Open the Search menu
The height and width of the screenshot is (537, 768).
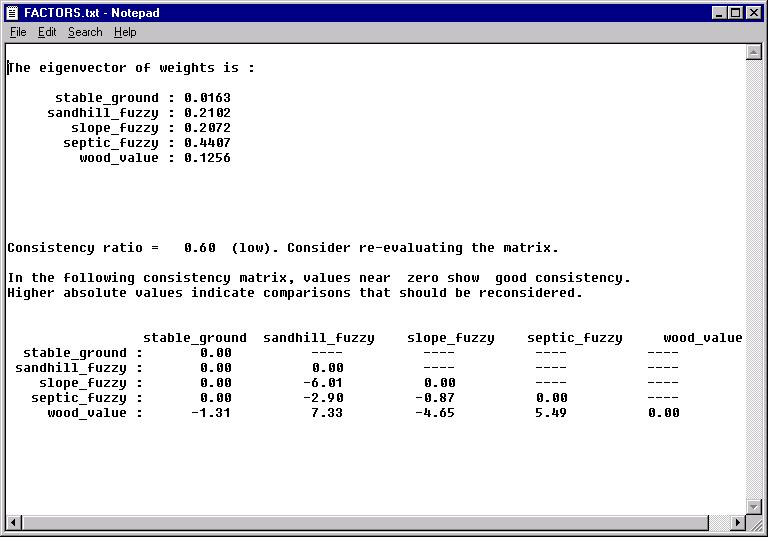pyautogui.click(x=85, y=32)
